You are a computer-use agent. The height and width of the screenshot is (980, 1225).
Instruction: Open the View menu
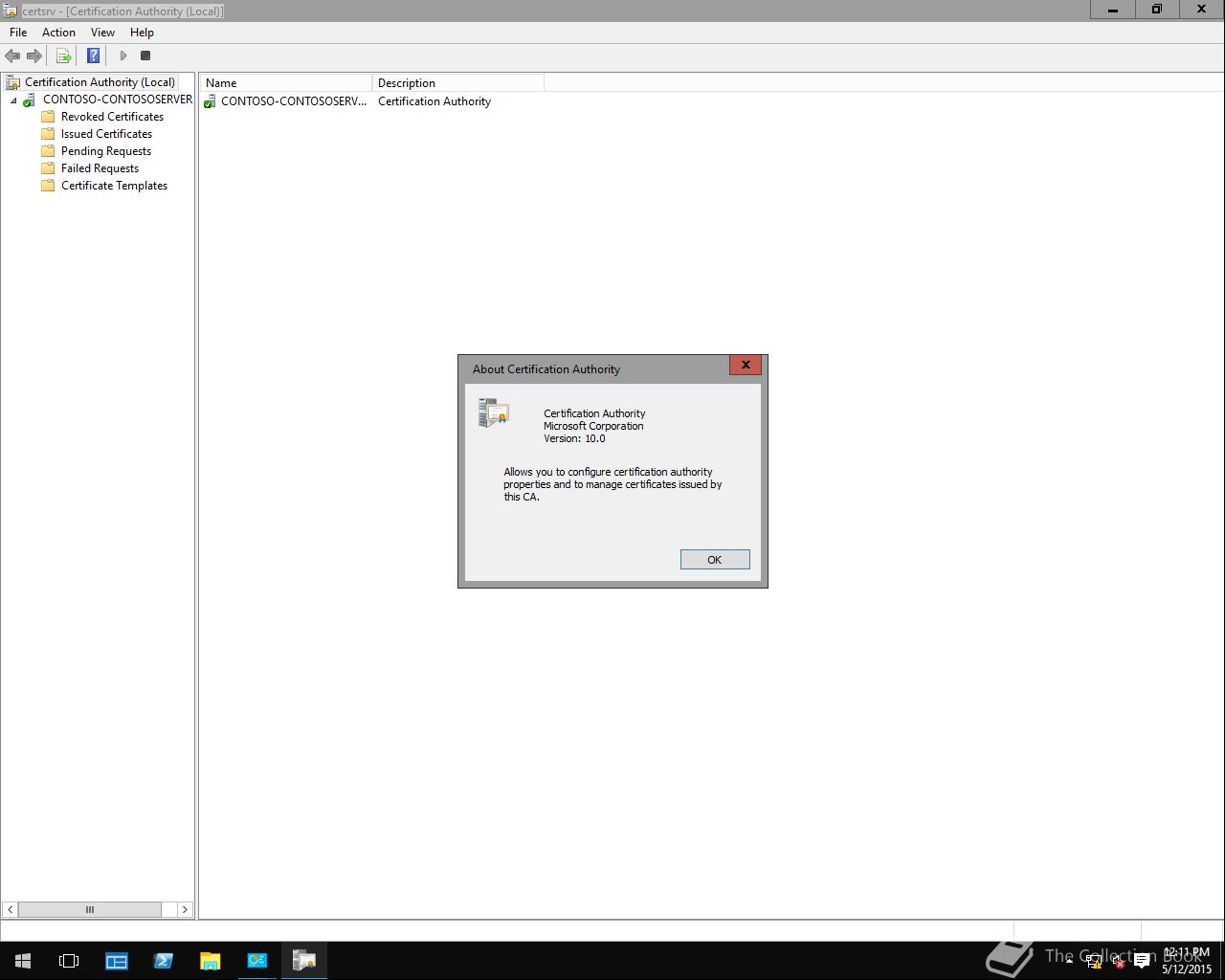click(x=102, y=33)
